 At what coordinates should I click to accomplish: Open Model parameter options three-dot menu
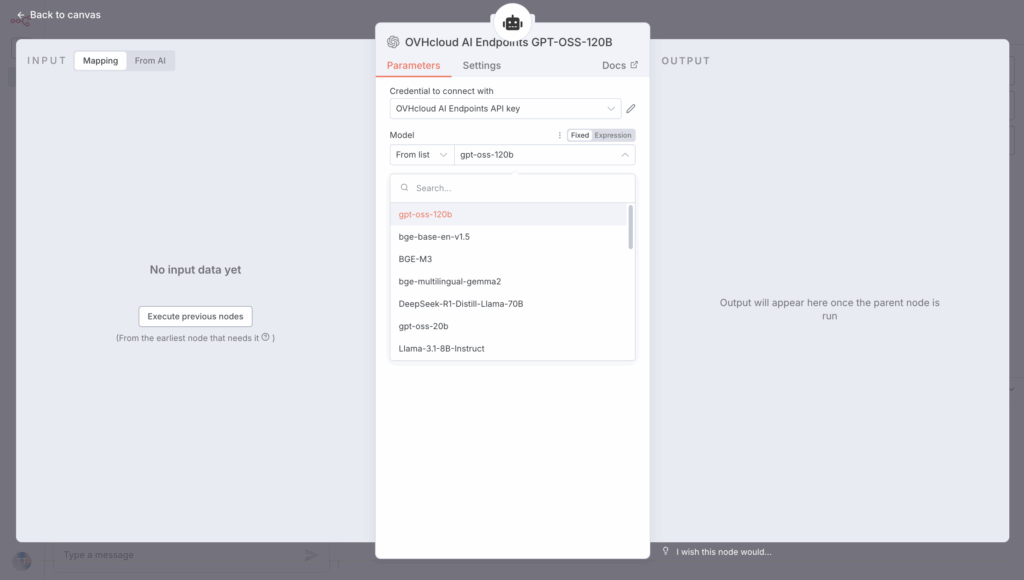tap(559, 135)
